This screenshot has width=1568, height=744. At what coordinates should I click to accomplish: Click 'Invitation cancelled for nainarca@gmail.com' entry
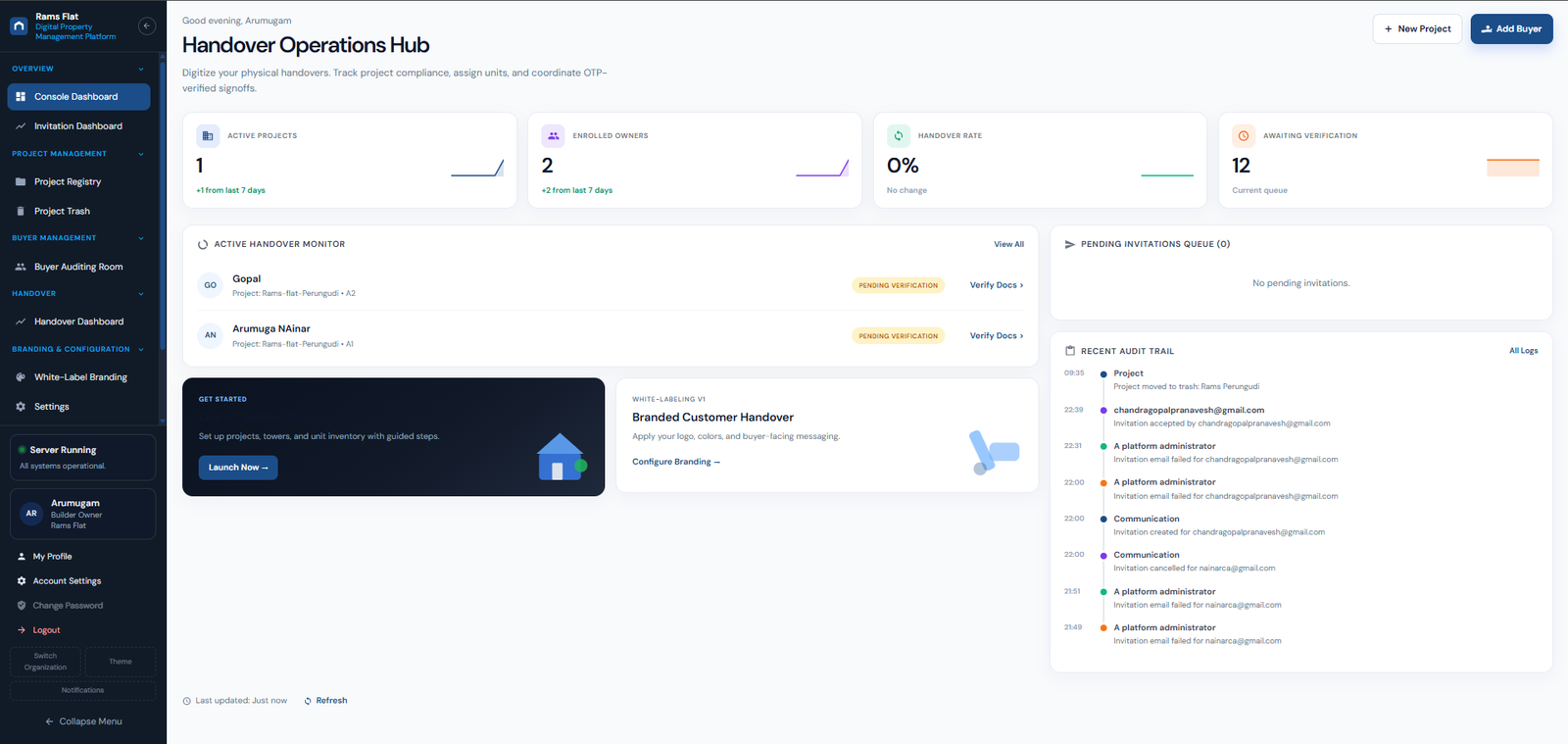pyautogui.click(x=1194, y=569)
